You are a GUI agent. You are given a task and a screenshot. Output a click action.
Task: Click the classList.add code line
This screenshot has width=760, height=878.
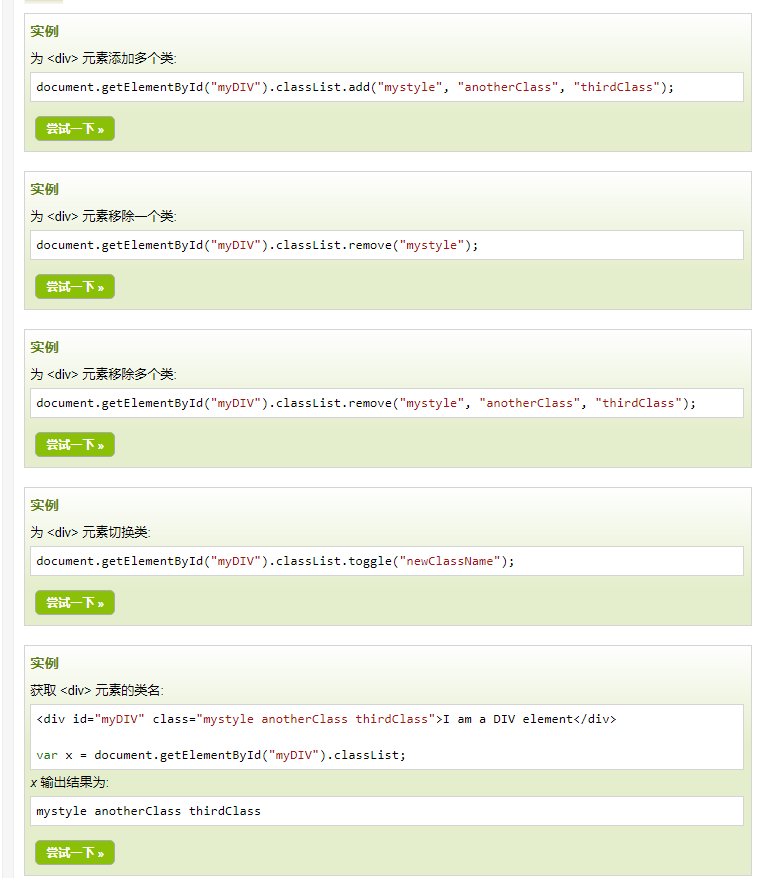point(355,87)
